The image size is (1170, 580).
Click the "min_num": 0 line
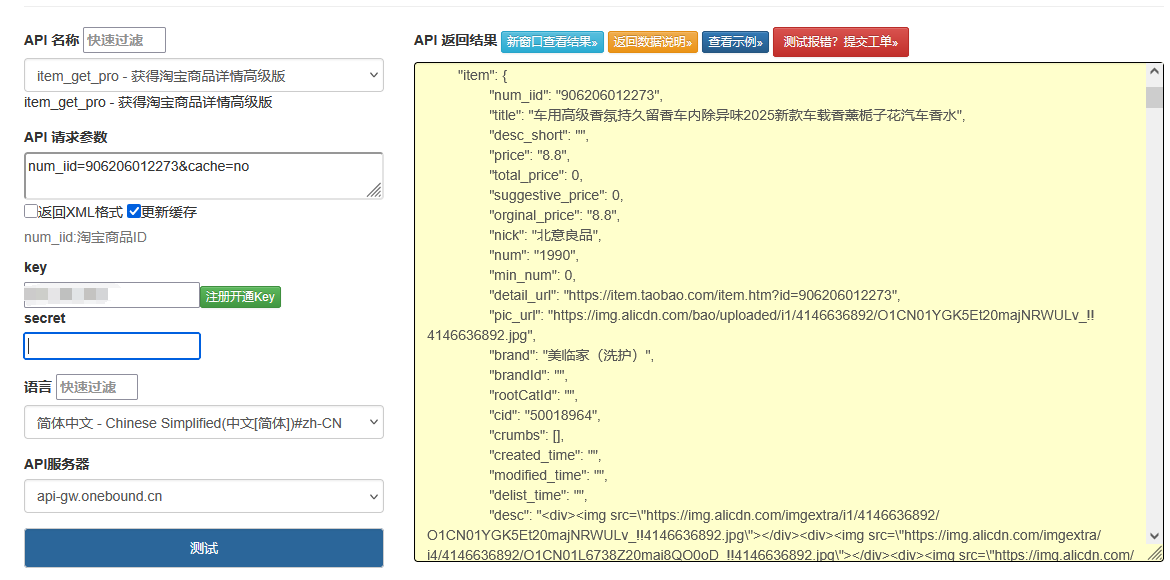532,275
